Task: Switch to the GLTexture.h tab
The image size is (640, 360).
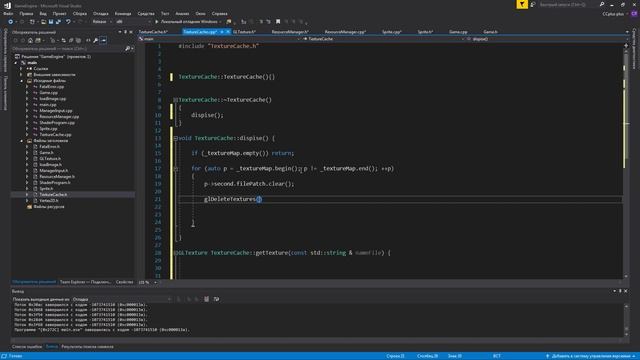Action: 244,32
